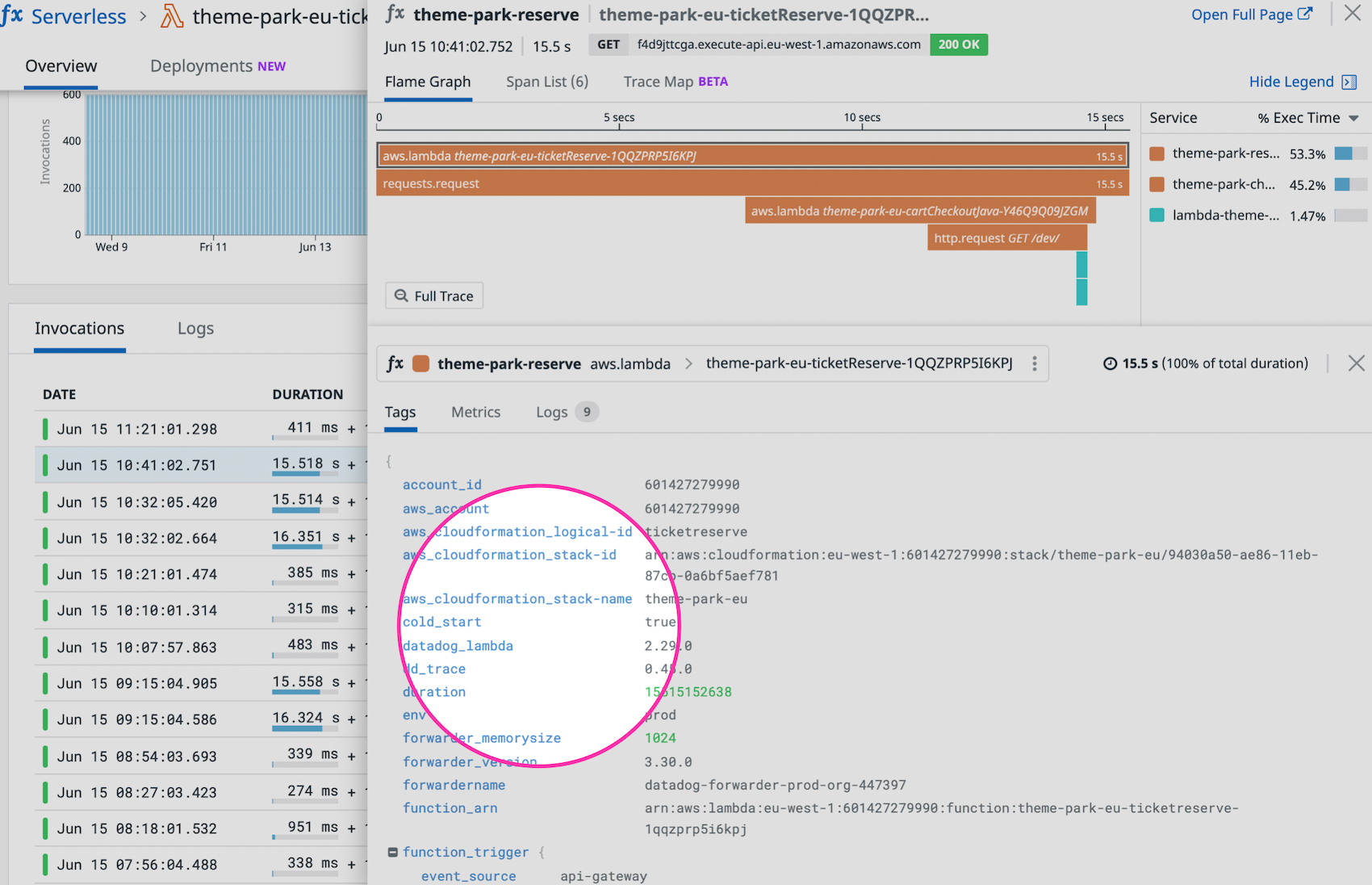
Task: Collapse the function_trigger section in Tags
Action: coord(392,851)
